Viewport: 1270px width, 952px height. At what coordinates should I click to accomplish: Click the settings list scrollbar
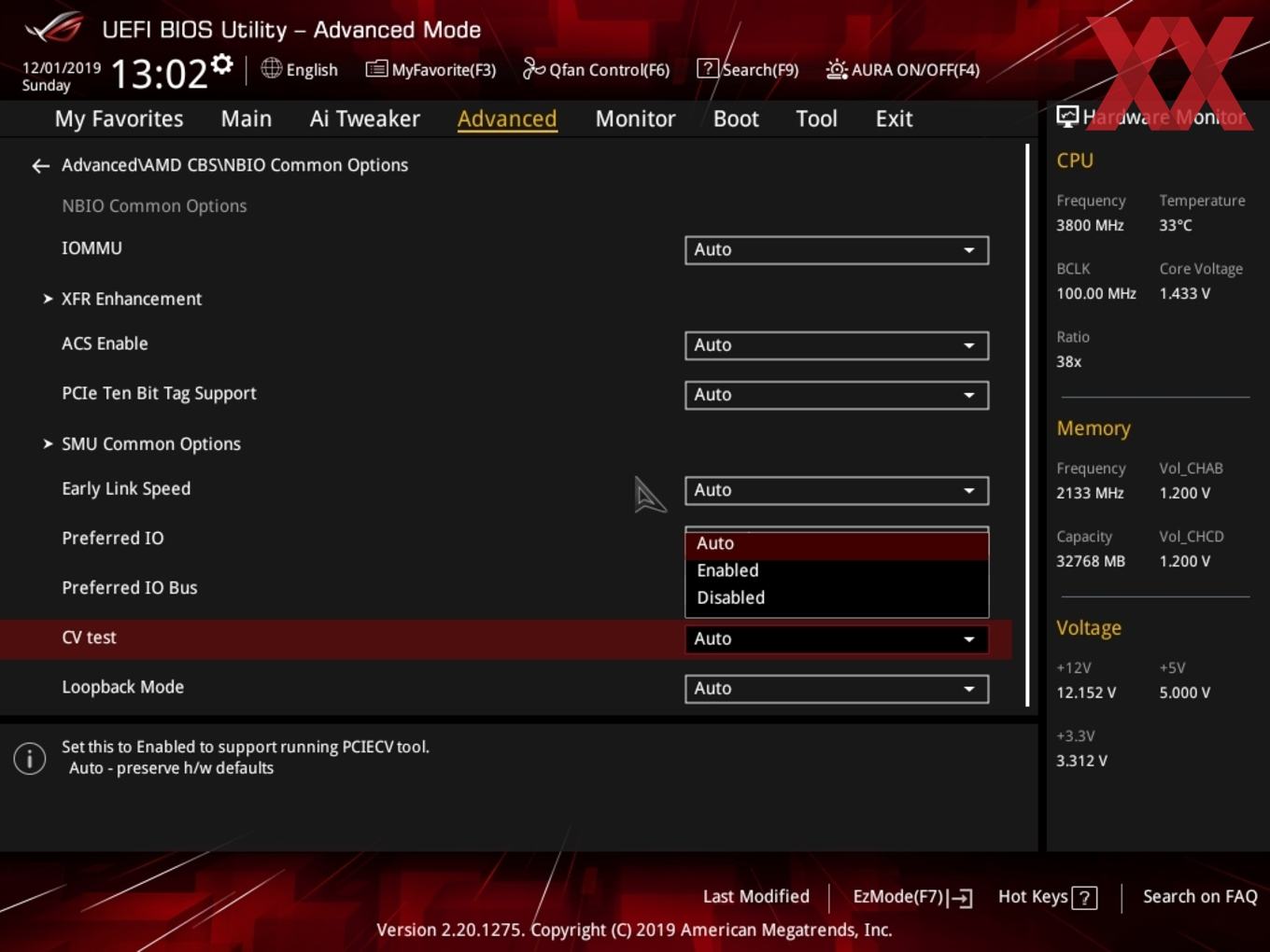(1027, 425)
